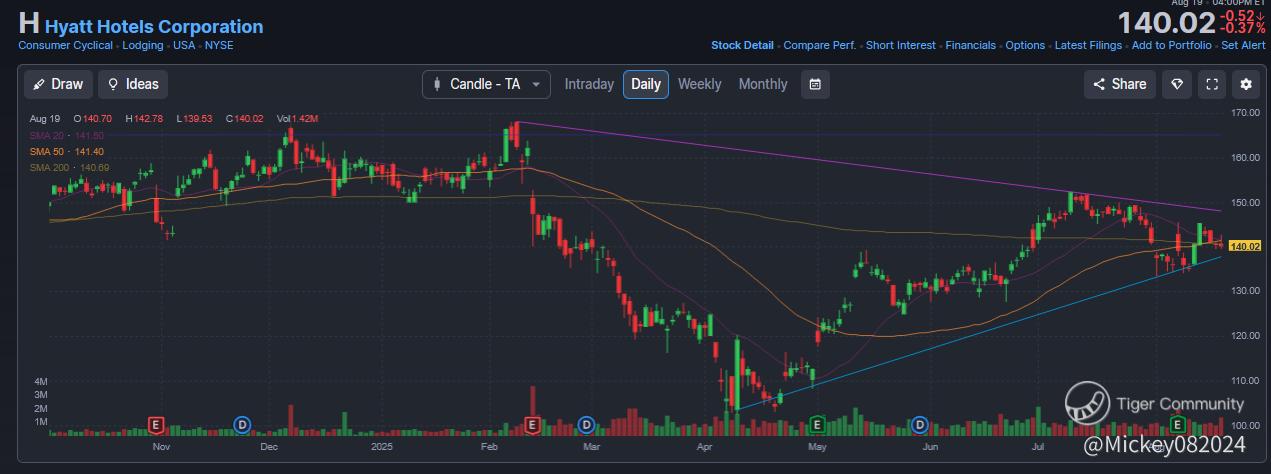This screenshot has width=1271, height=474.
Task: Open the date range calendar icon
Action: [815, 84]
